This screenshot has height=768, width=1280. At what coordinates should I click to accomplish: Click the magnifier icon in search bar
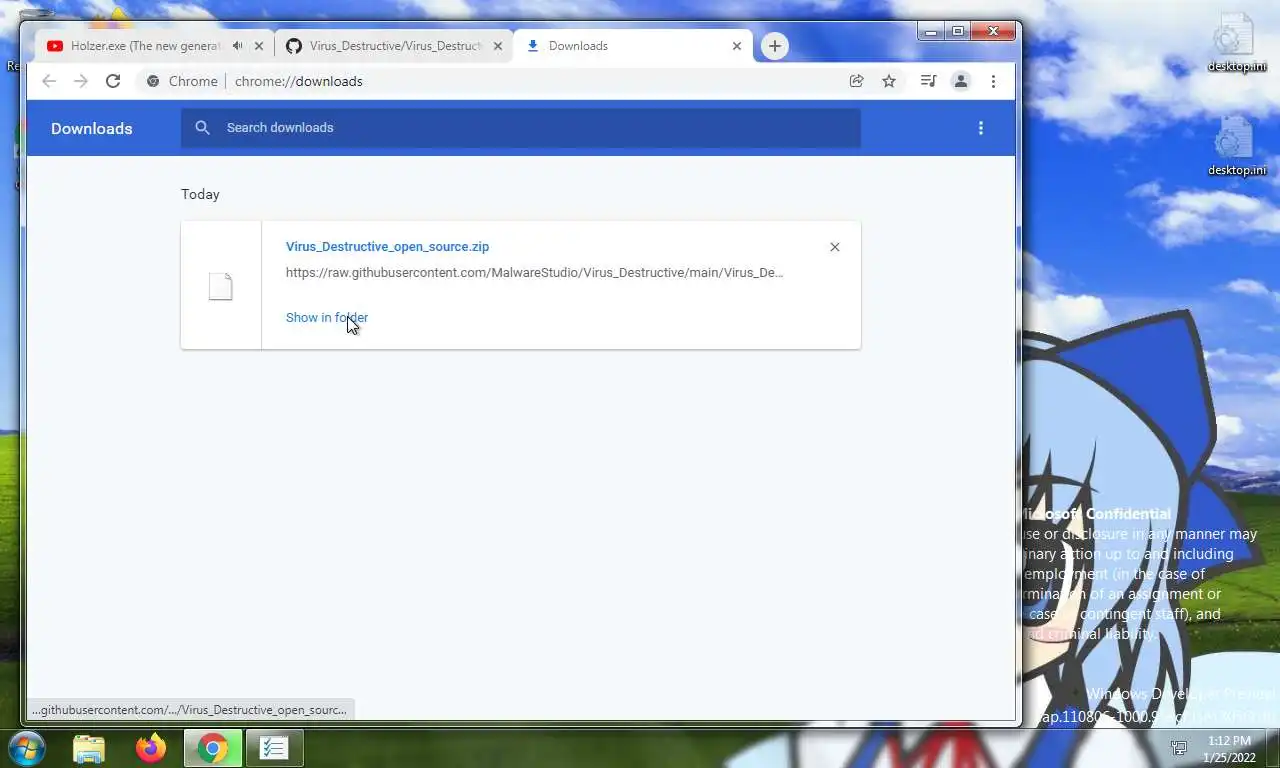click(203, 128)
